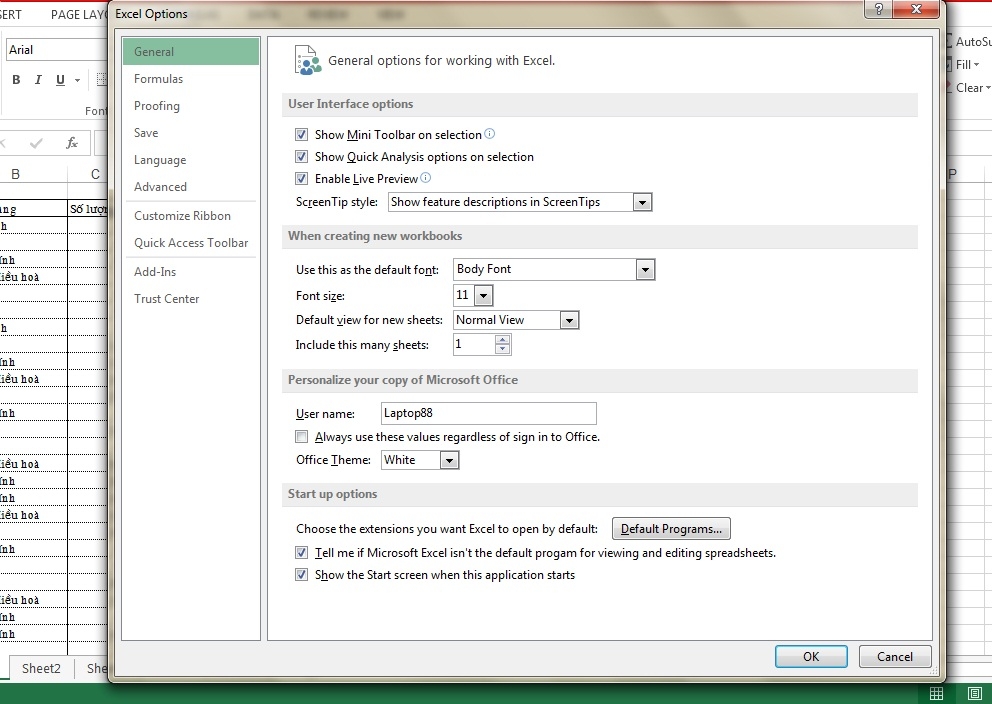The height and width of the screenshot is (704, 992).
Task: Check Always use these values regardless of sign in
Action: pyautogui.click(x=302, y=437)
